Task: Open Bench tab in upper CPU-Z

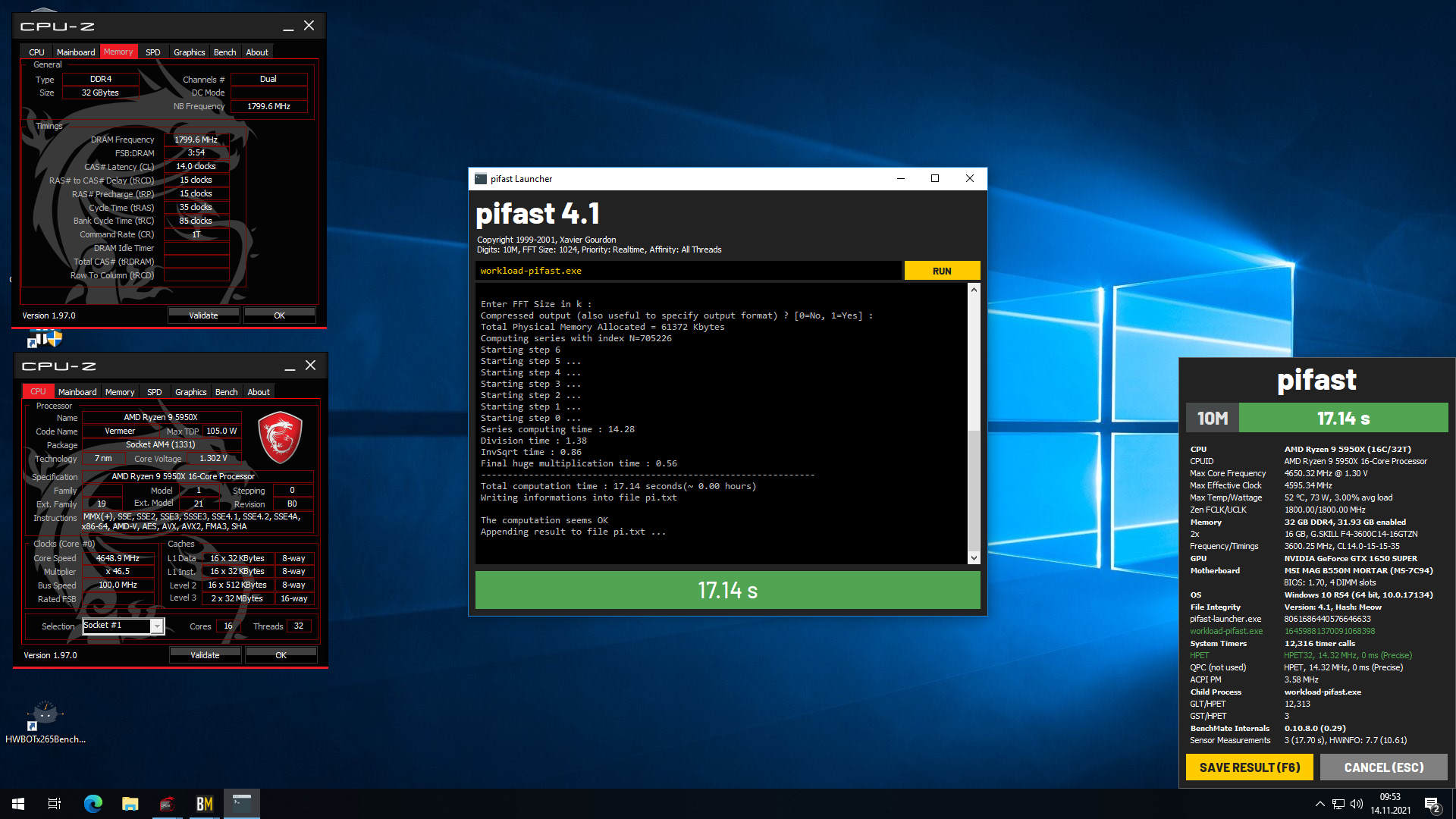Action: pos(225,52)
